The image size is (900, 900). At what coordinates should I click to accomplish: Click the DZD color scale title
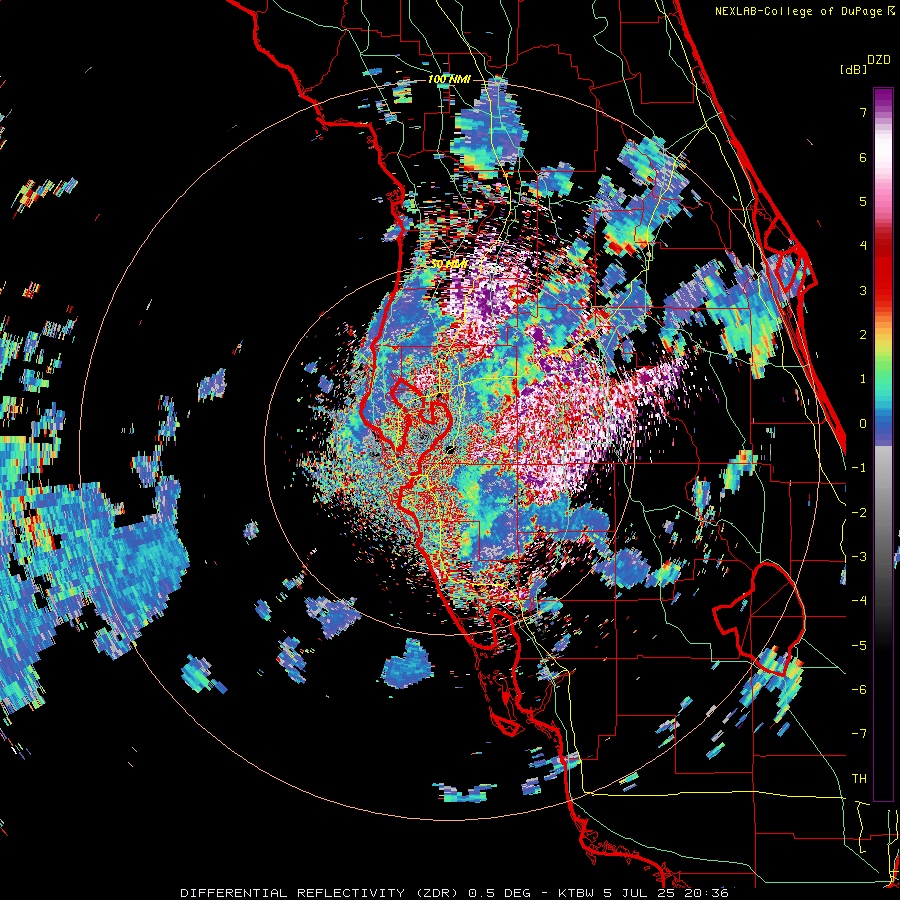click(x=878, y=60)
